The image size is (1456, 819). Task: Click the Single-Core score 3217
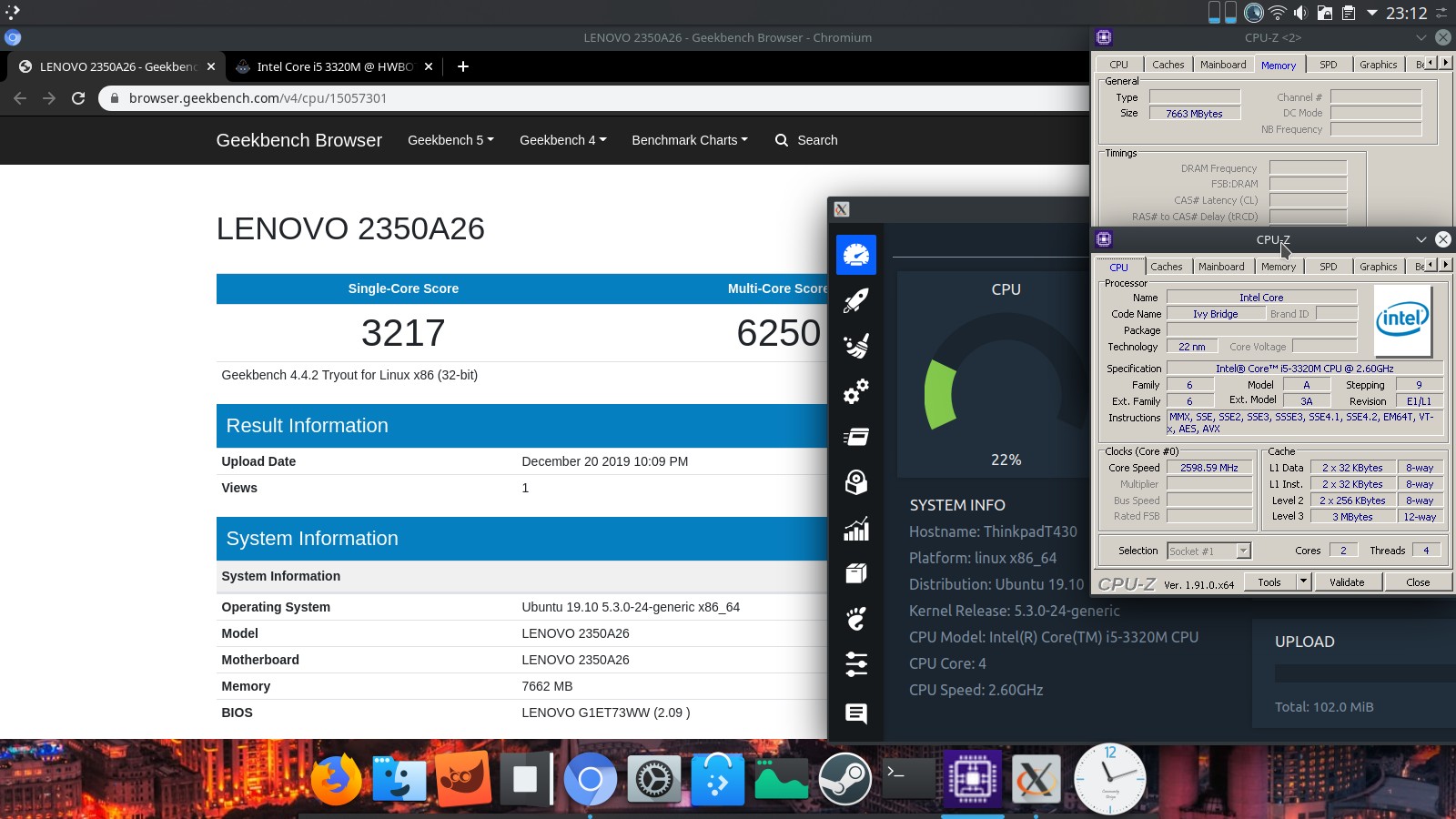coord(403,333)
